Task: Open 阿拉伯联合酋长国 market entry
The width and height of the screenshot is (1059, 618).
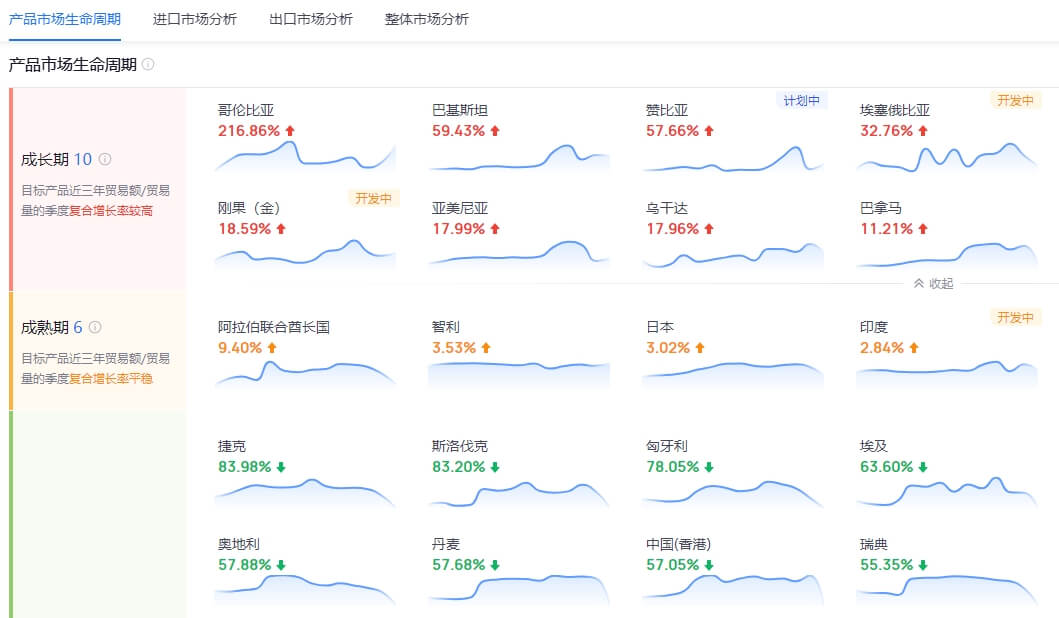Action: tap(274, 327)
